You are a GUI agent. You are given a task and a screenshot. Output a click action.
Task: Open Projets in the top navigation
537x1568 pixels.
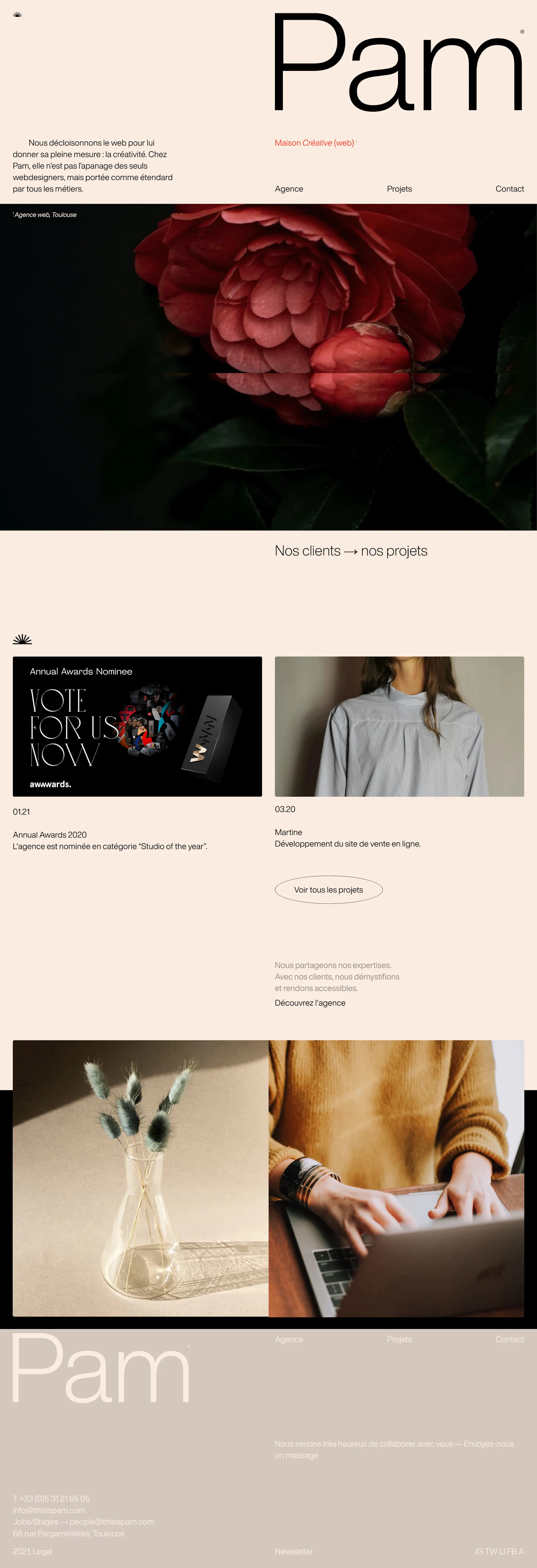400,189
